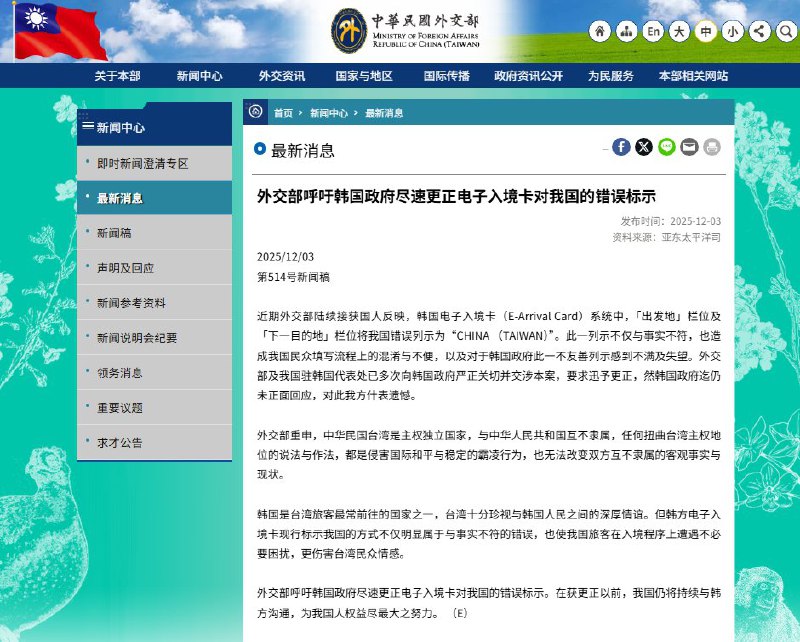This screenshot has width=800, height=642.
Task: Open the 新闻中心 top navigation menu
Action: tap(199, 76)
